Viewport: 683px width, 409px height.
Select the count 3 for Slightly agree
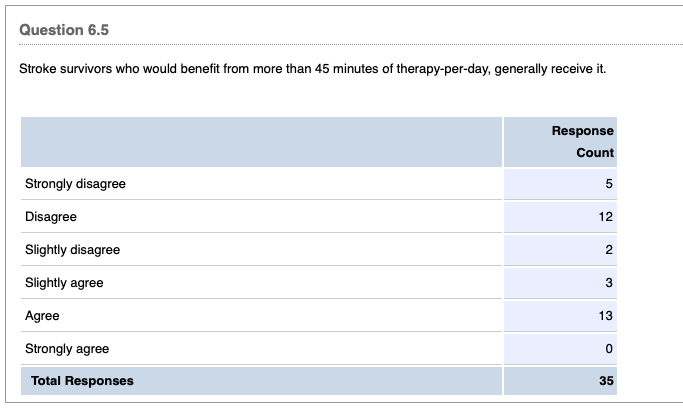pos(608,283)
